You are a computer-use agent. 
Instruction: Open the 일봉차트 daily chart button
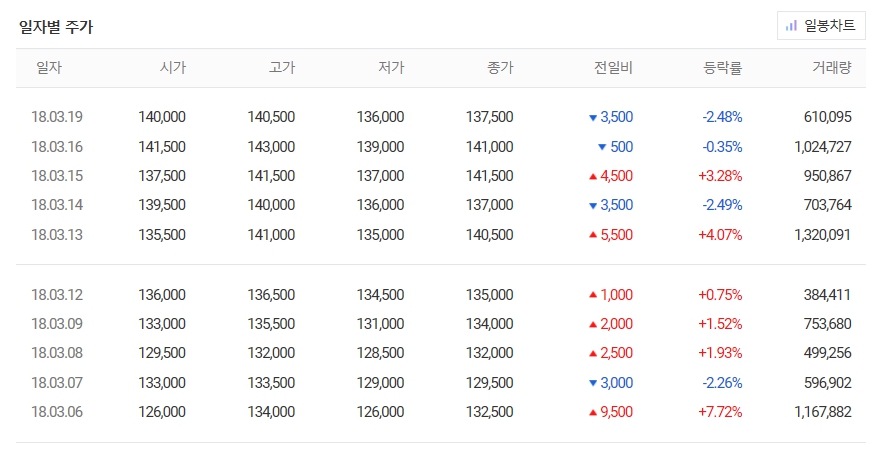coord(821,26)
